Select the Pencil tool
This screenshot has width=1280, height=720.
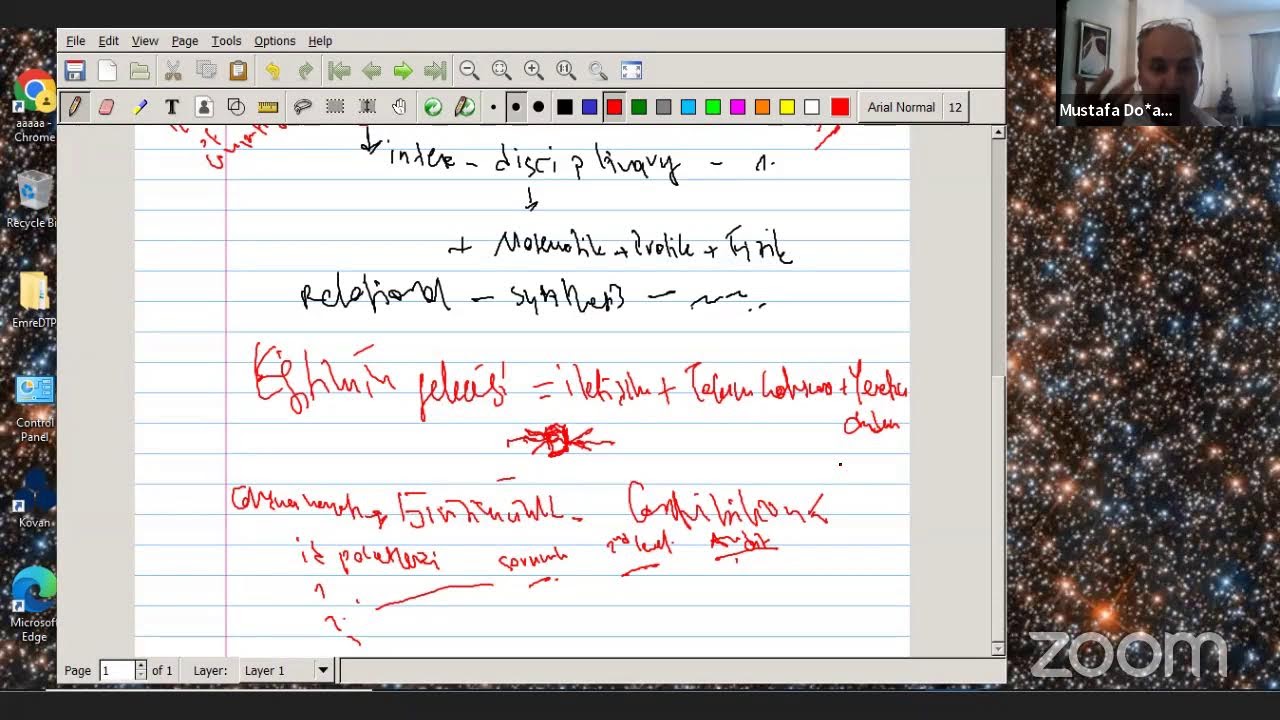[75, 107]
